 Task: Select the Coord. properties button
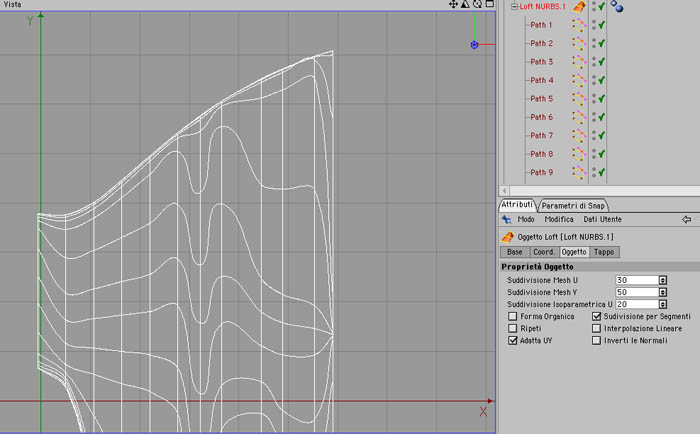click(x=544, y=252)
